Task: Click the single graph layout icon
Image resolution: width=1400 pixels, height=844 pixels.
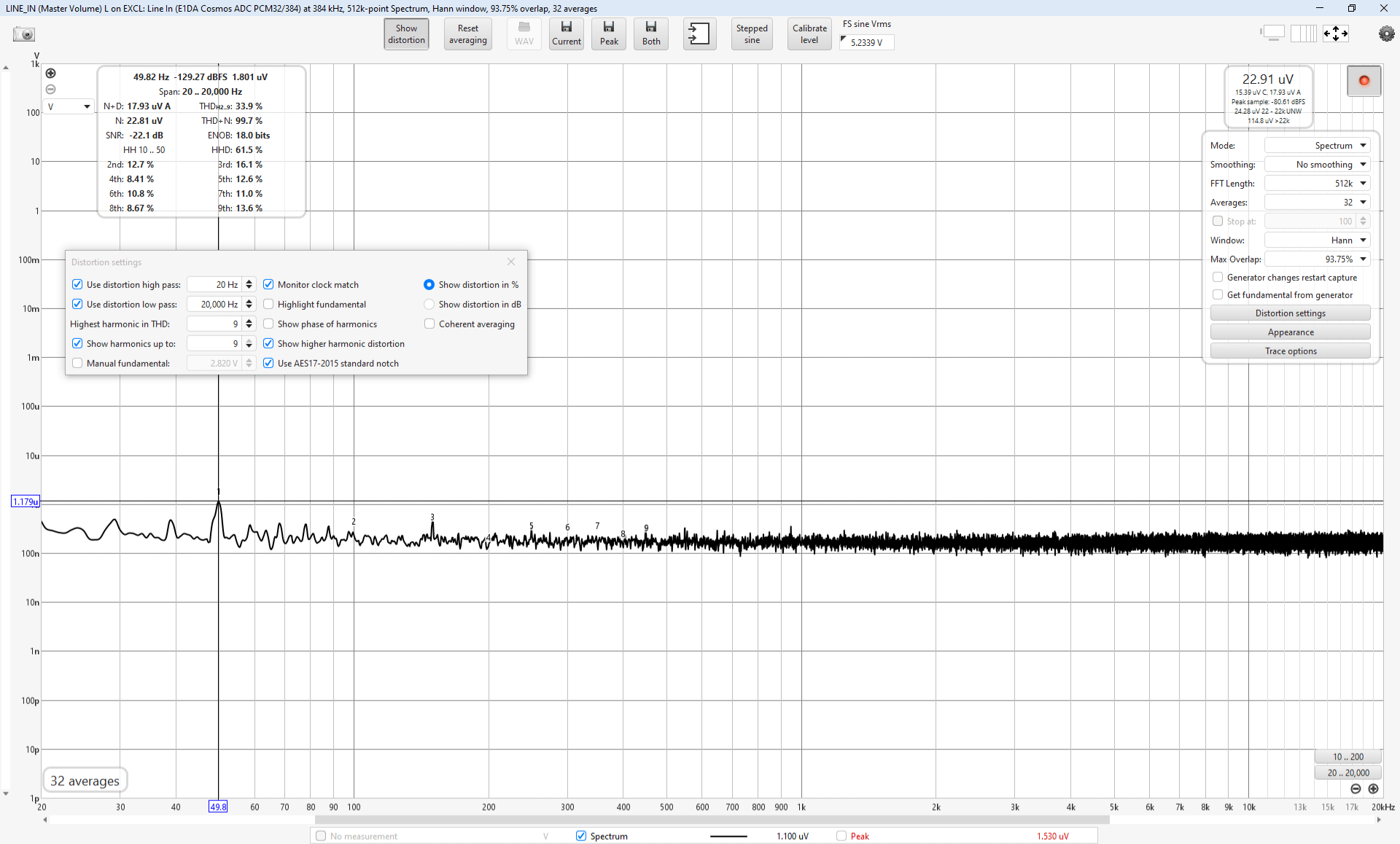Action: [1272, 33]
